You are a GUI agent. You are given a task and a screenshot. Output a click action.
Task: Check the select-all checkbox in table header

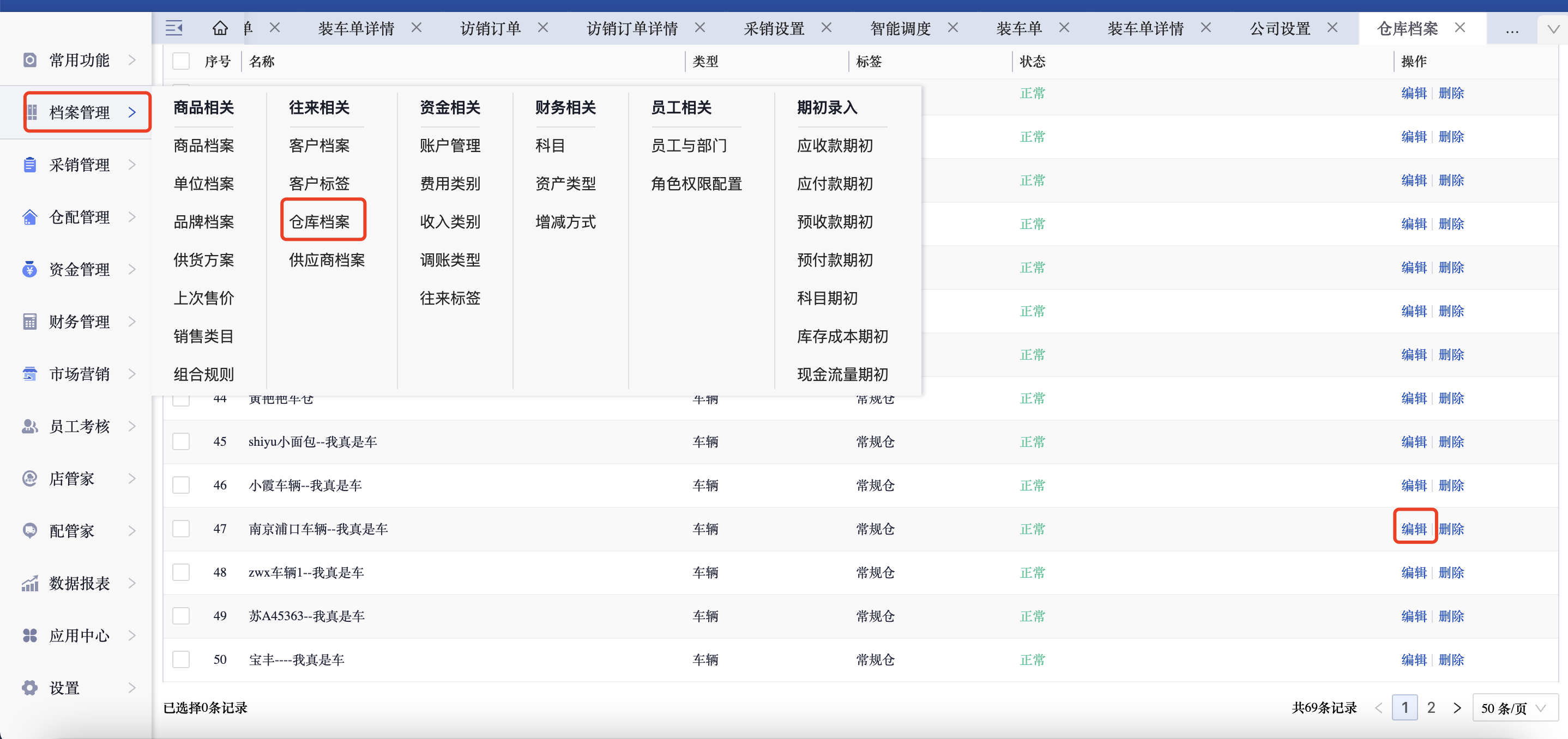coord(181,62)
